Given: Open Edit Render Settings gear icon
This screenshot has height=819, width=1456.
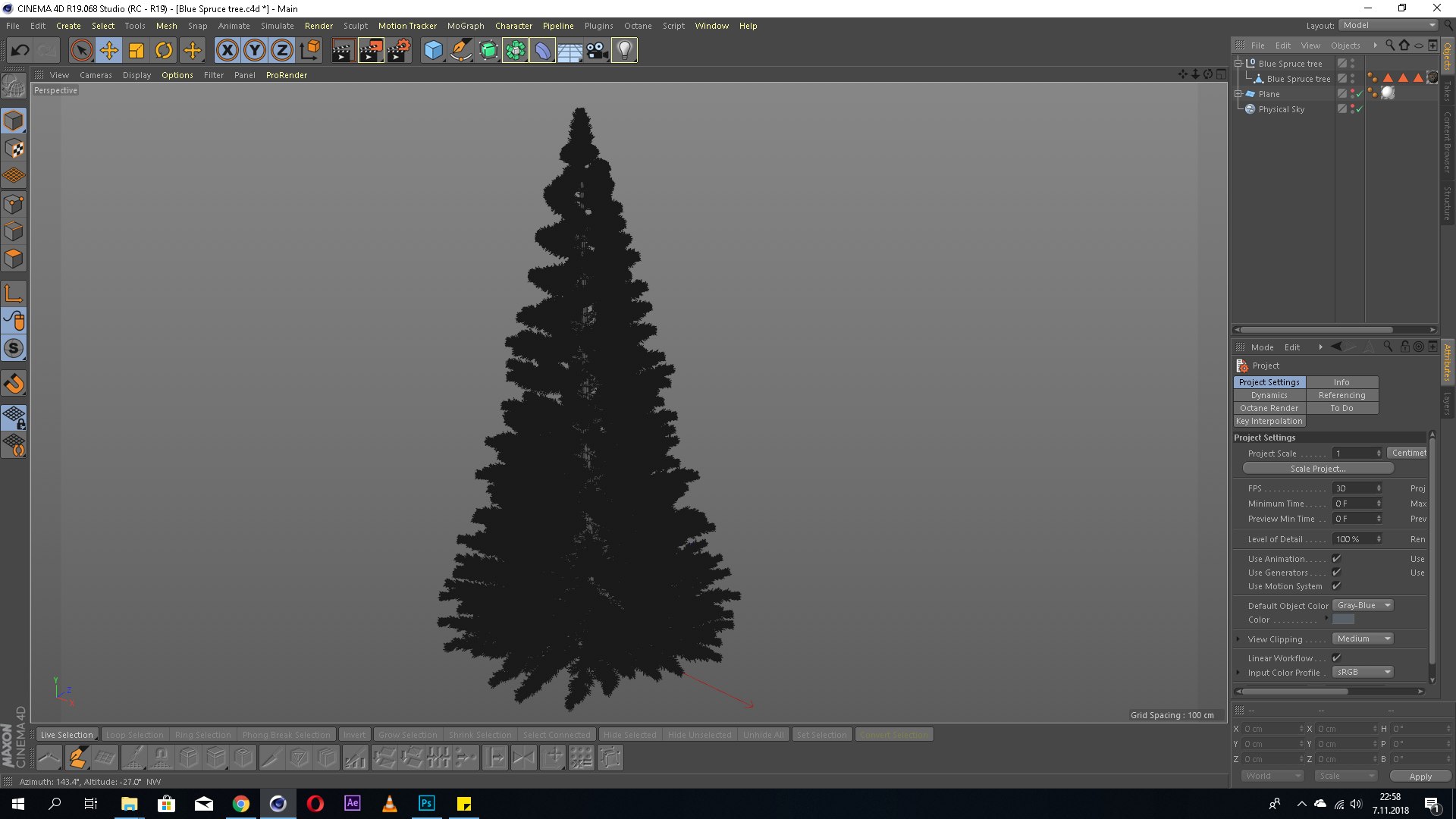Looking at the screenshot, I should tap(399, 51).
